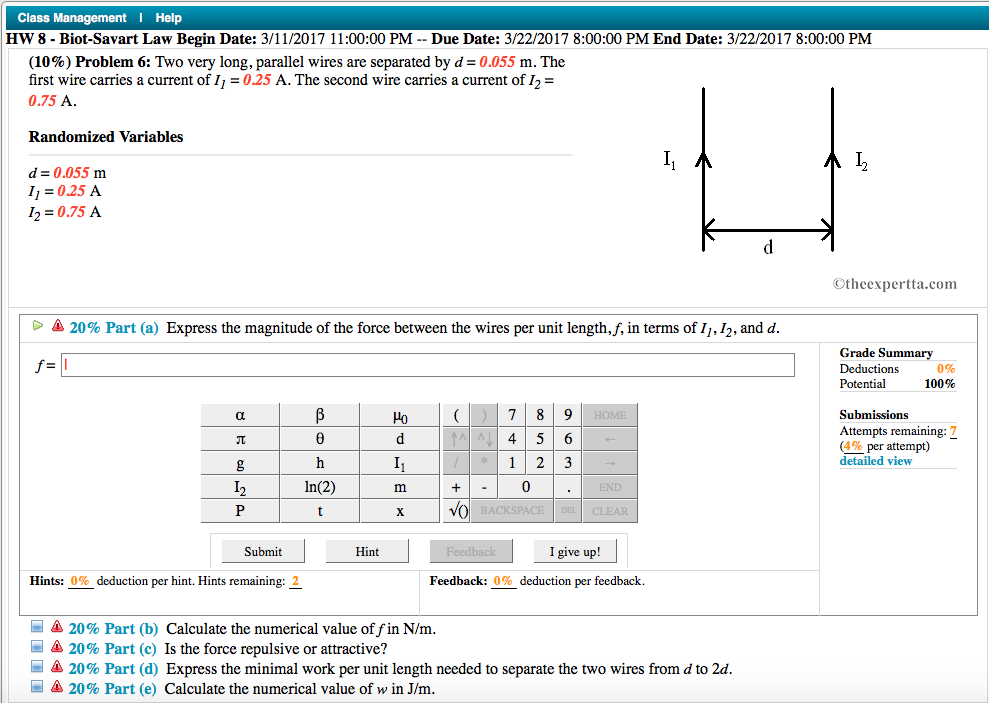Click the 'I give up!' button
Screen dimensions: 989x703
coord(575,551)
